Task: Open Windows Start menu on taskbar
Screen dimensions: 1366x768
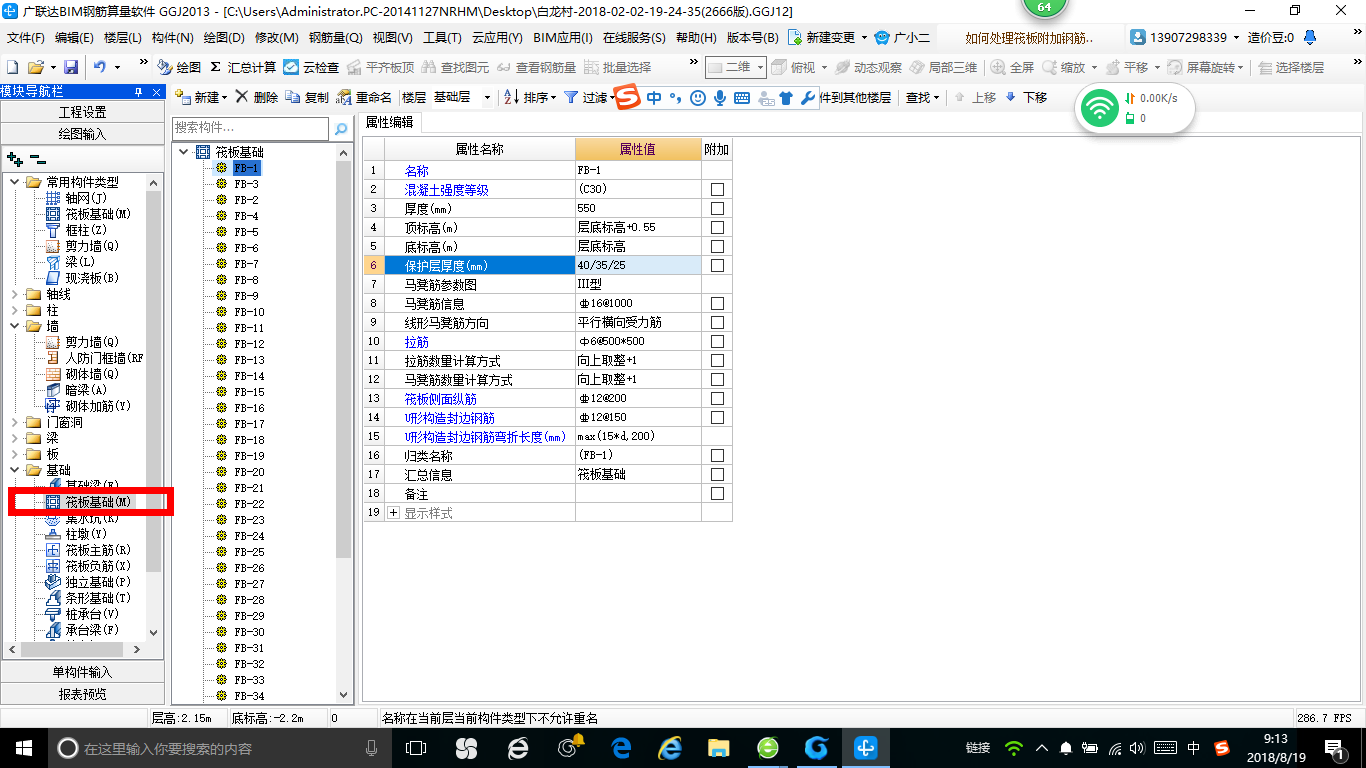Action: click(22, 747)
